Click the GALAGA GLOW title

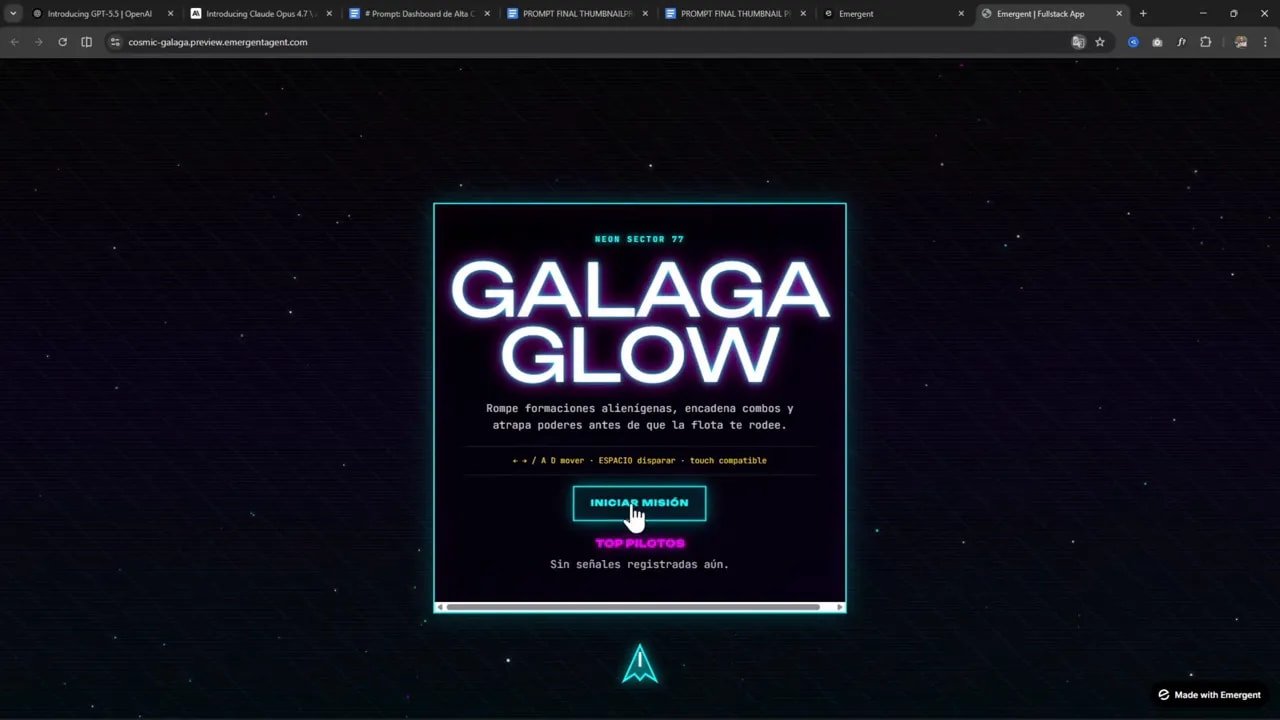pyautogui.click(x=640, y=322)
